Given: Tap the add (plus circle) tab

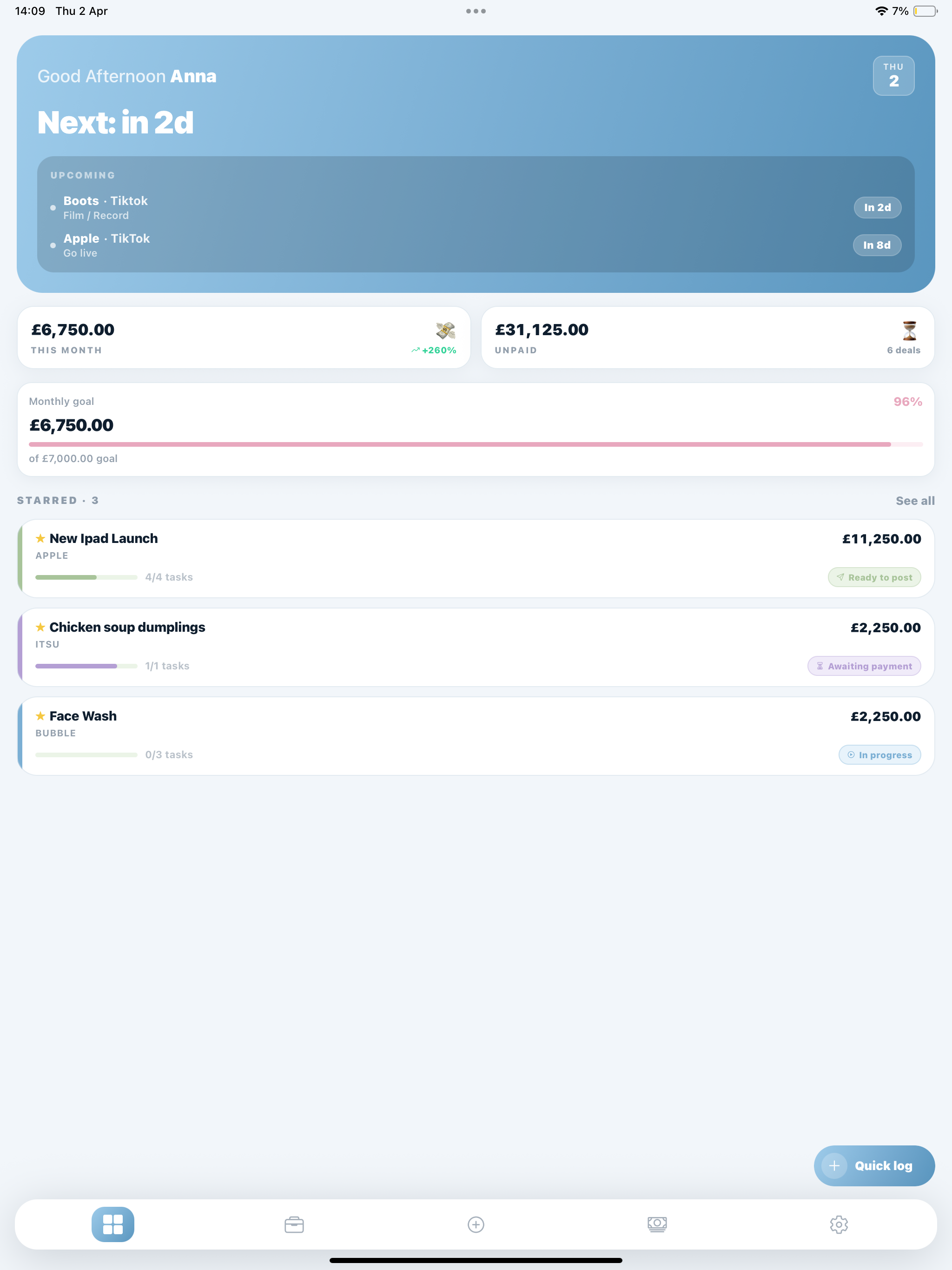Looking at the screenshot, I should click(x=476, y=1224).
